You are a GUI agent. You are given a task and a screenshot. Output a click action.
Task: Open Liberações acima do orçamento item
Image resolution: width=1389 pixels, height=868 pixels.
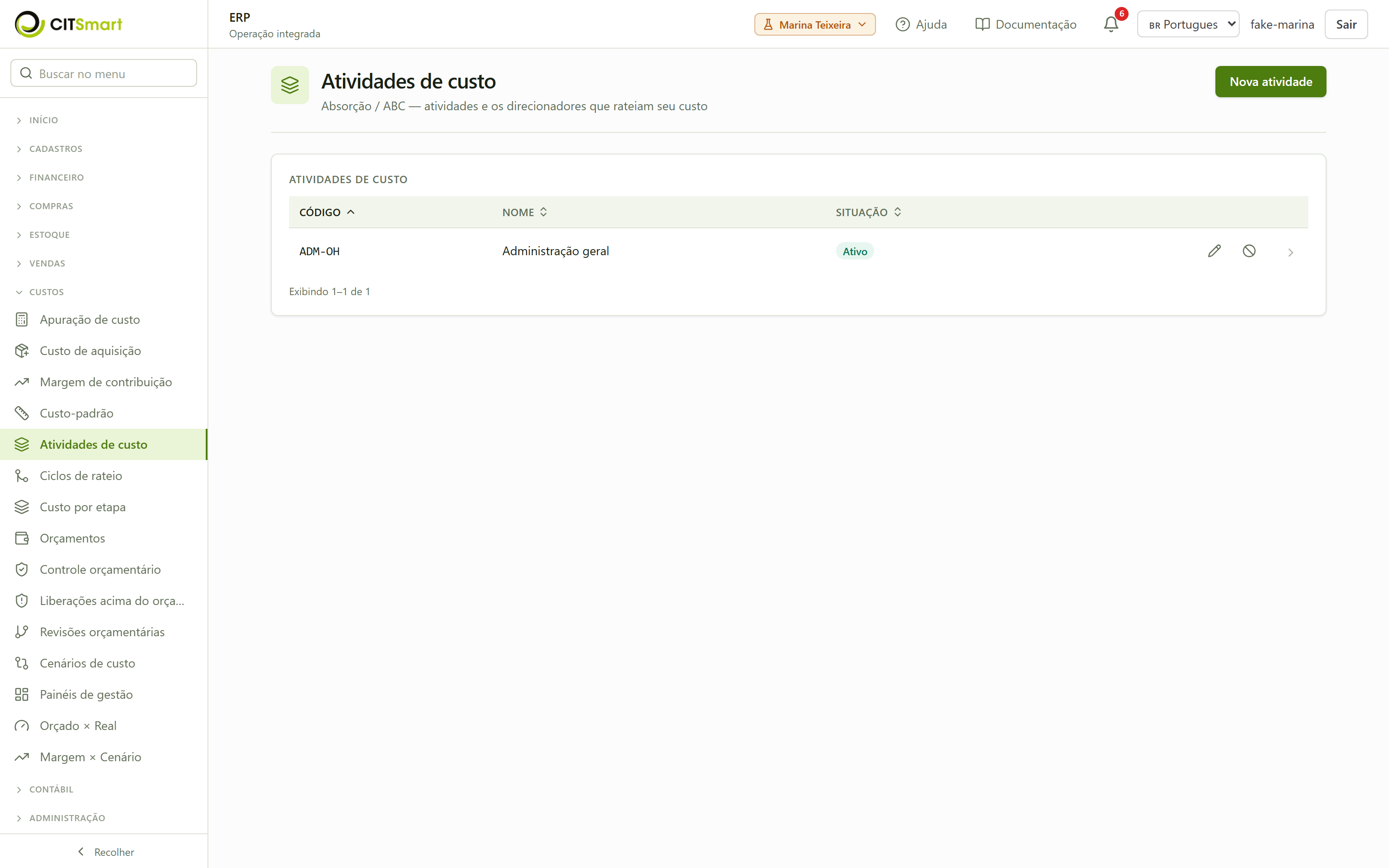(x=104, y=601)
